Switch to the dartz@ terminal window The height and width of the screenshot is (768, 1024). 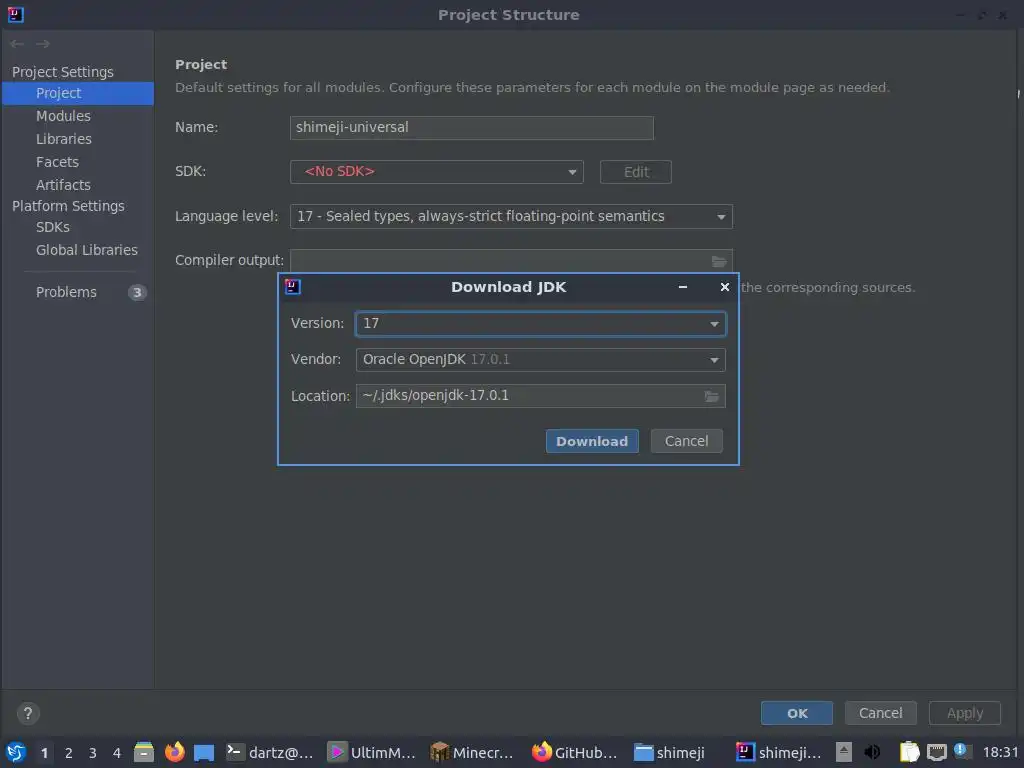(270, 752)
